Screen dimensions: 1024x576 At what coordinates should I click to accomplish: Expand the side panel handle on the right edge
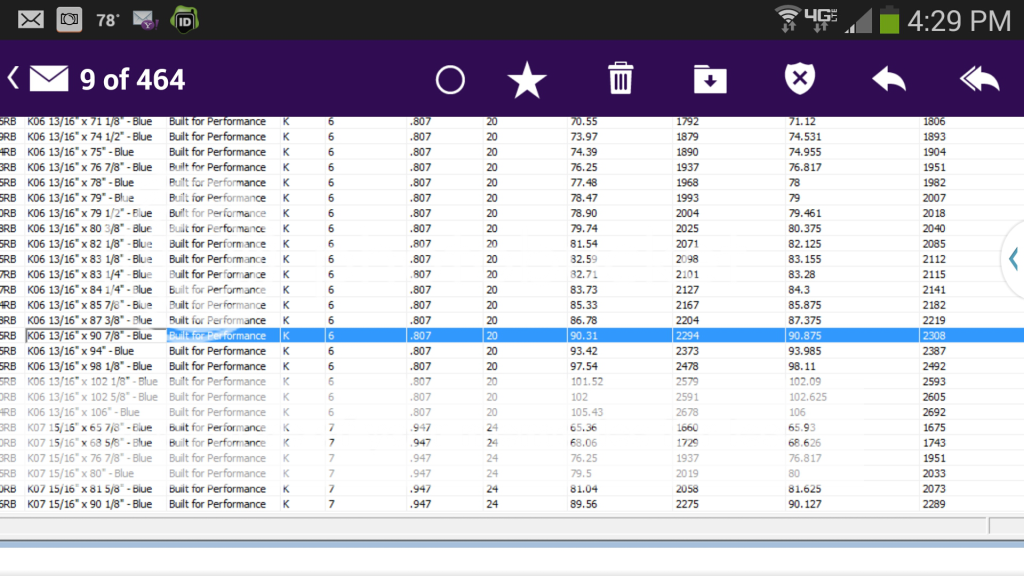[x=1012, y=258]
